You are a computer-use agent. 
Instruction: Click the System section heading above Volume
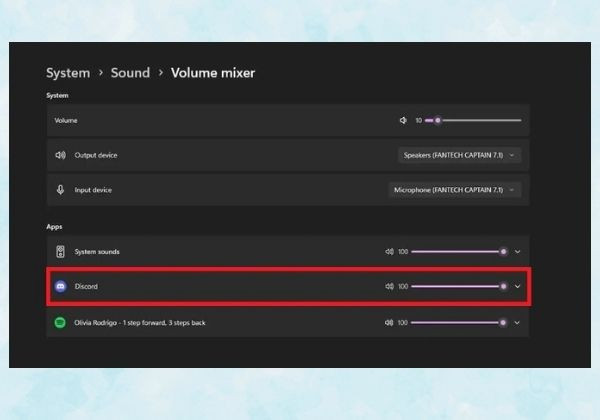point(57,95)
